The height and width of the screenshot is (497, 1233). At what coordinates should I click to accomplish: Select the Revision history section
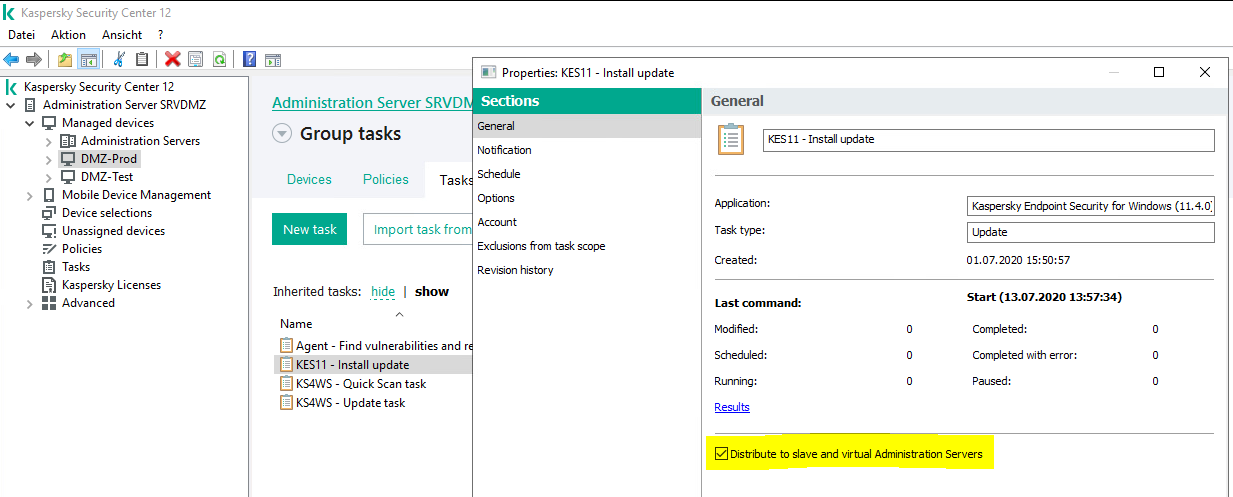pos(587,270)
